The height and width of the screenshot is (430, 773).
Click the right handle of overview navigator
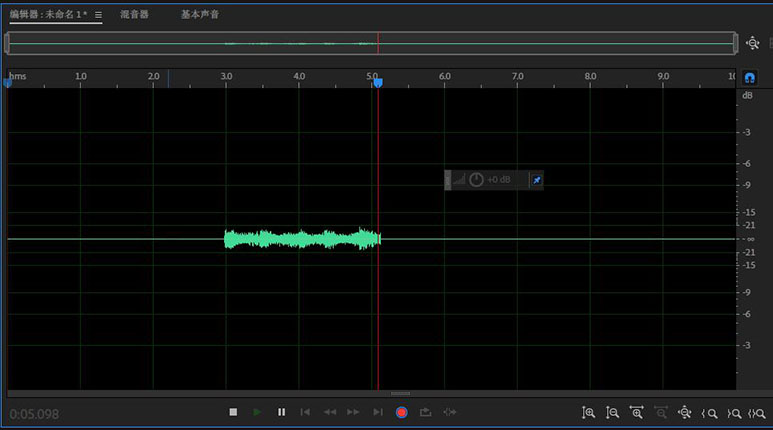tap(736, 43)
